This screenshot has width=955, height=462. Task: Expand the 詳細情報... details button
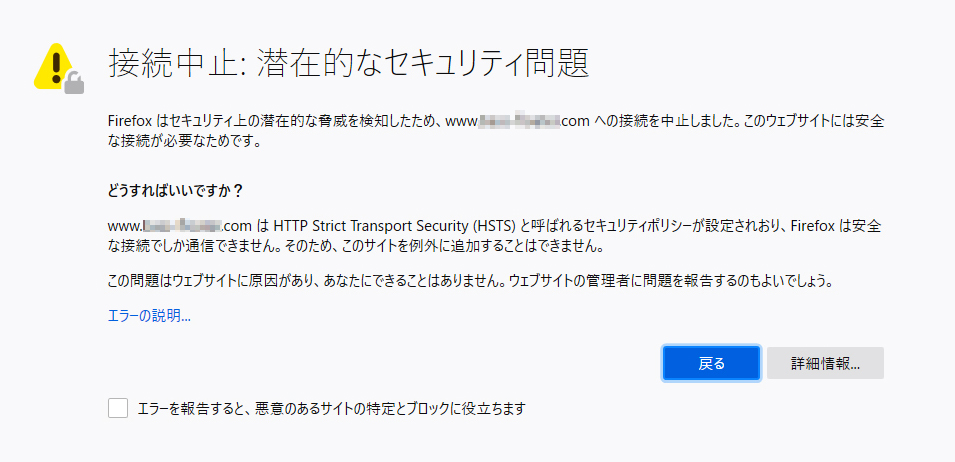825,363
